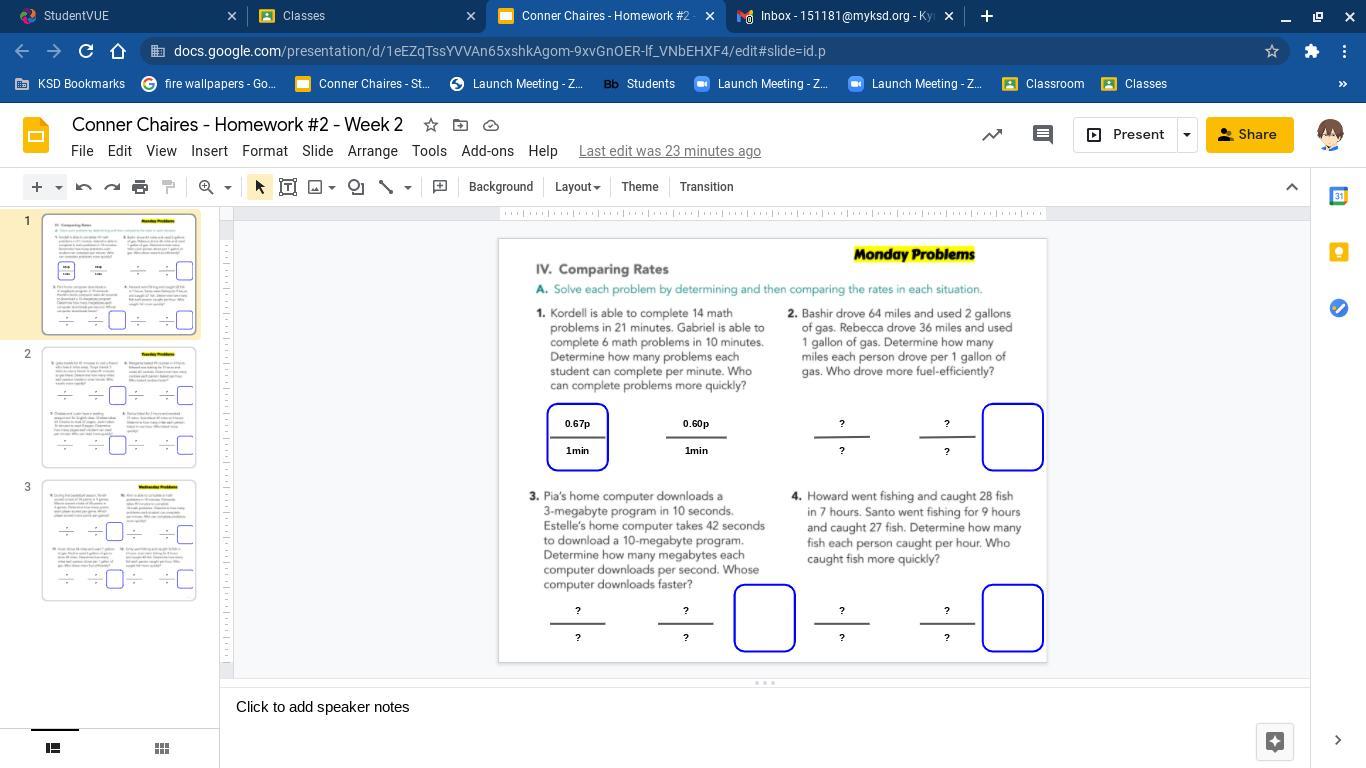The image size is (1366, 768).
Task: Select slide 2 thumbnail
Action: tap(119, 407)
